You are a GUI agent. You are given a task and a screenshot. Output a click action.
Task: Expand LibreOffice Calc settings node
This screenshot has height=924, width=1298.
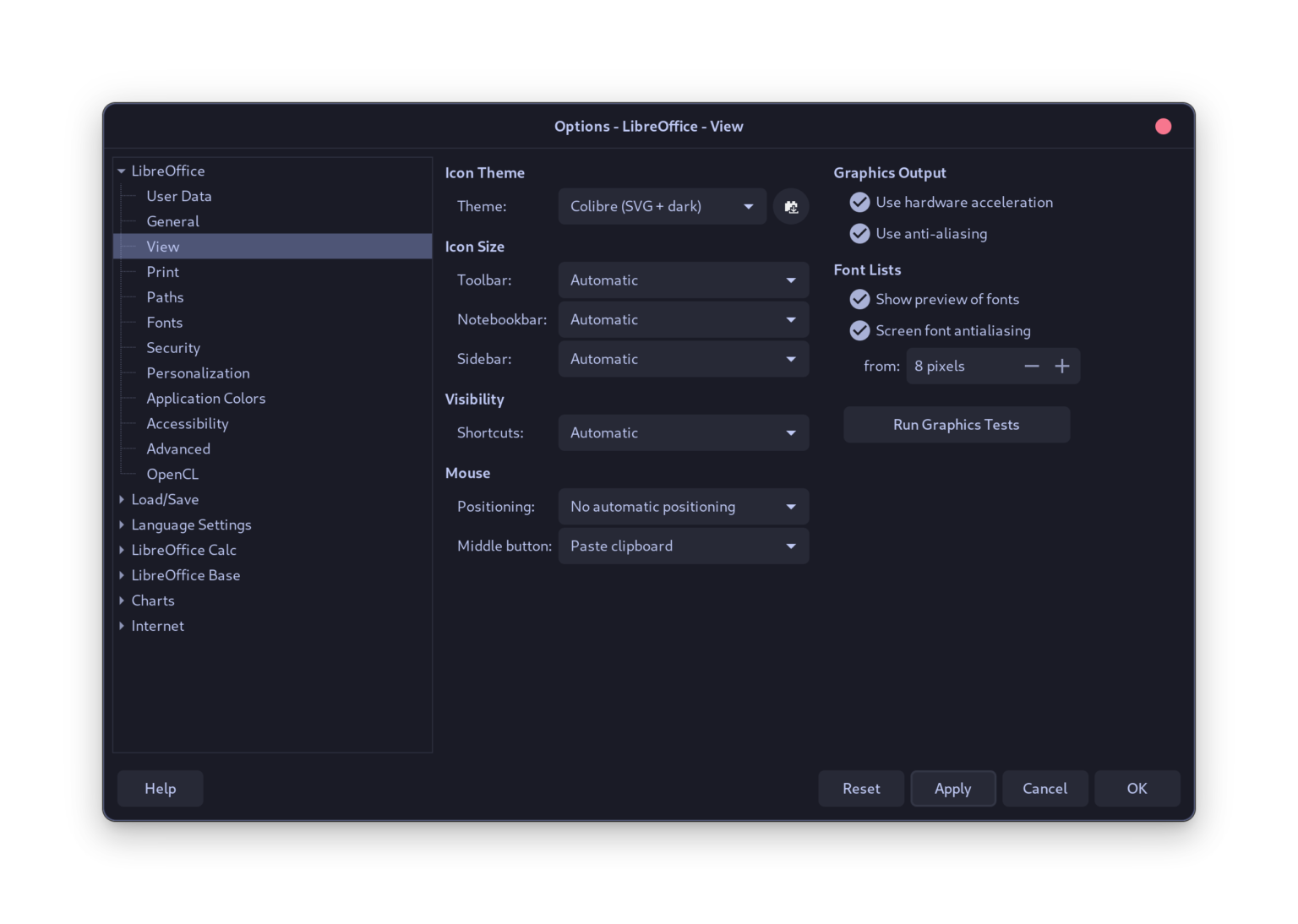click(x=122, y=551)
